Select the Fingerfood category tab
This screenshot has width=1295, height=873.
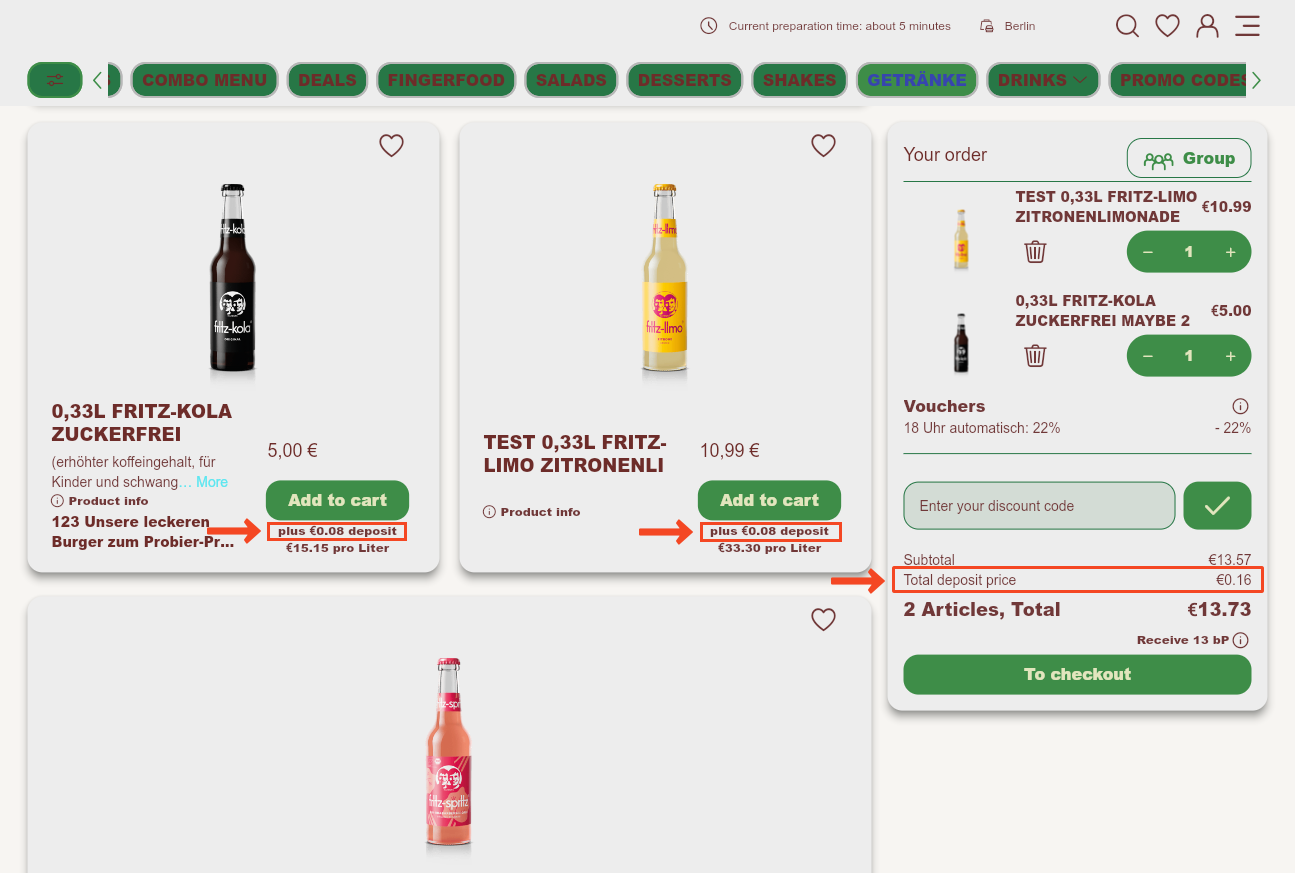446,80
